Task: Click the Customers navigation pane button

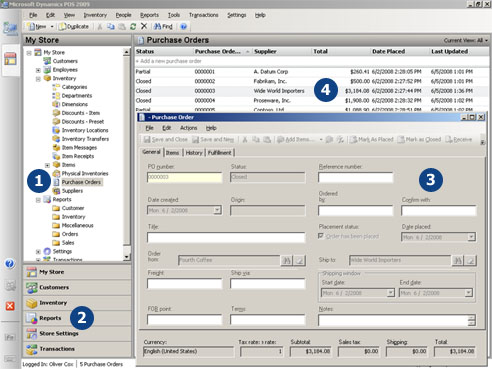Action: click(77, 287)
